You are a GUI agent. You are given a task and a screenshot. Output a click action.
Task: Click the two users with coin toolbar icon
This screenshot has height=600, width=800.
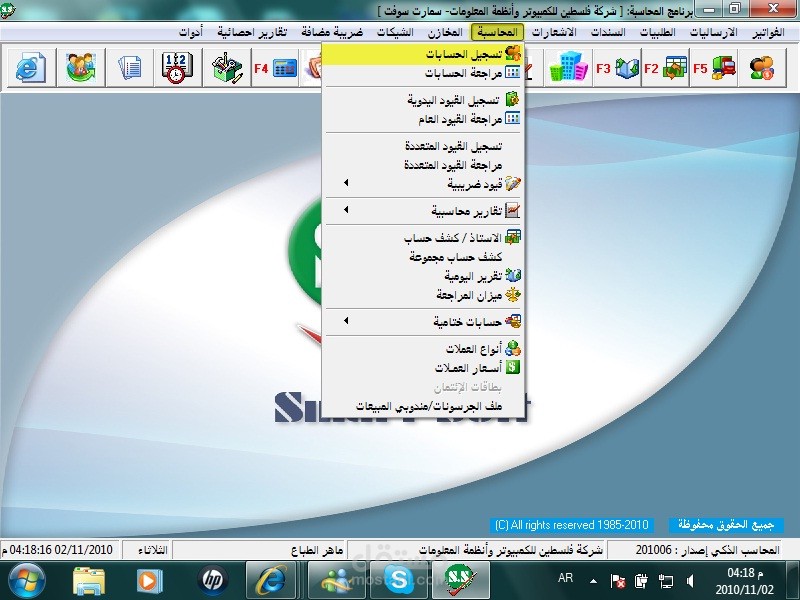point(762,67)
